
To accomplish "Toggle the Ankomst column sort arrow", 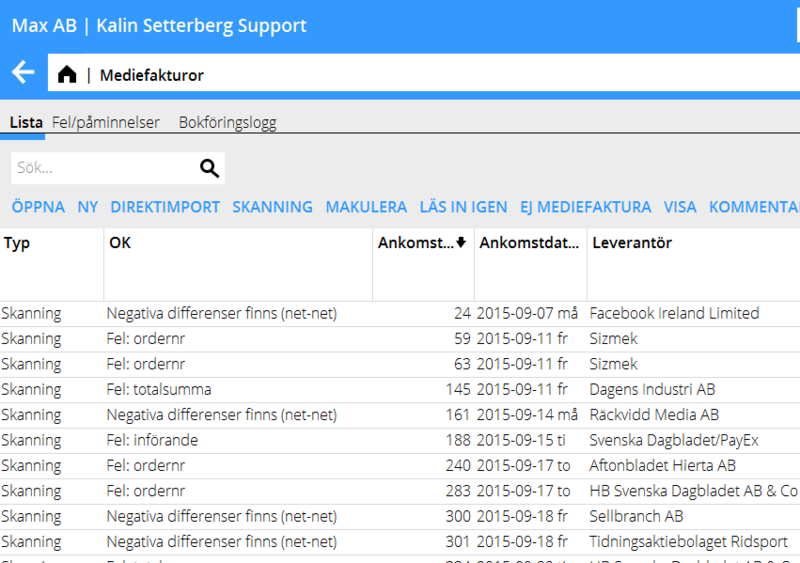I will pyautogui.click(x=461, y=242).
